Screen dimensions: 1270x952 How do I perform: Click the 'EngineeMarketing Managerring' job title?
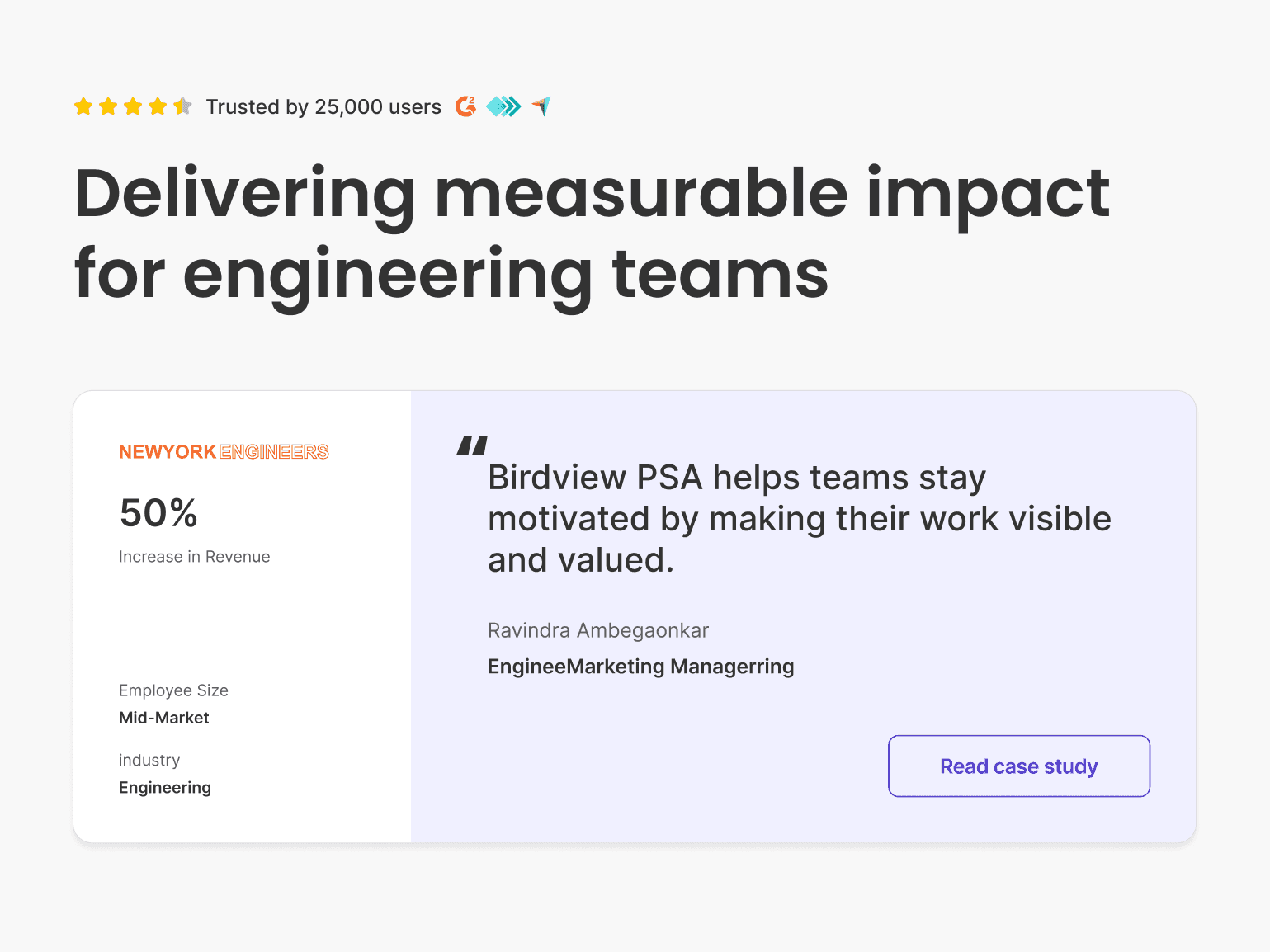pyautogui.click(x=641, y=667)
